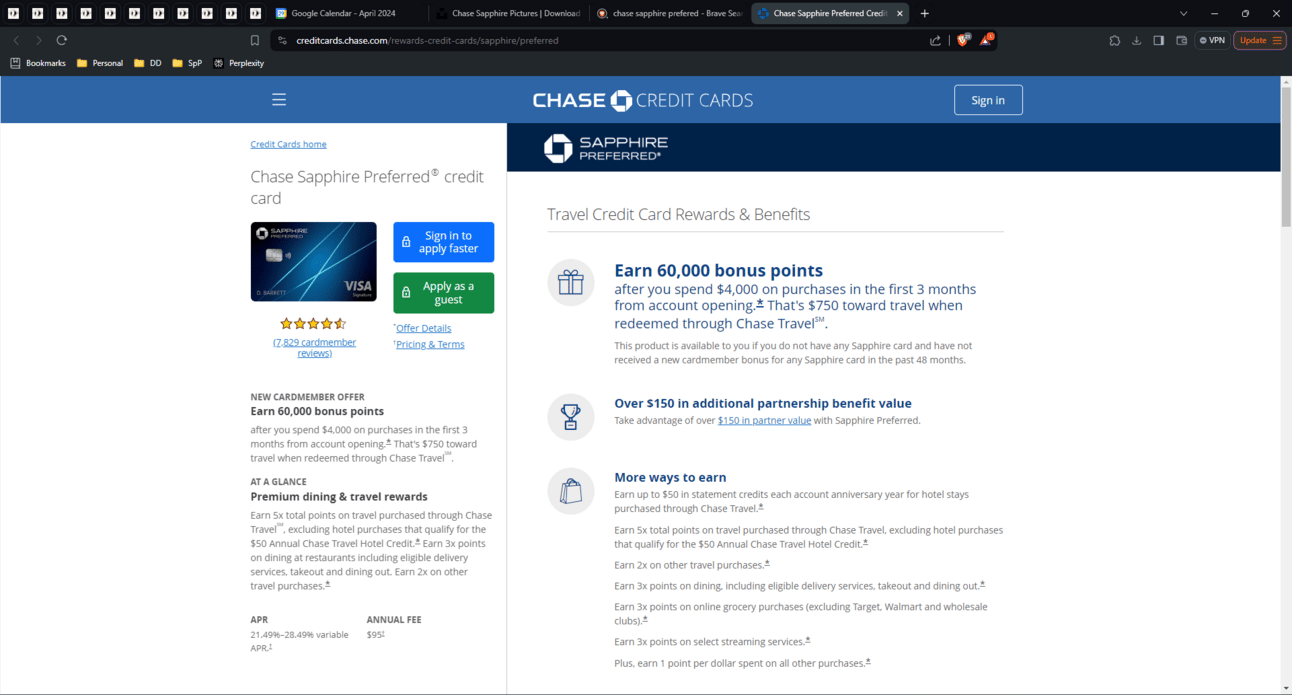Open the Personal bookmarks folder
This screenshot has height=695, width=1292.
click(100, 63)
